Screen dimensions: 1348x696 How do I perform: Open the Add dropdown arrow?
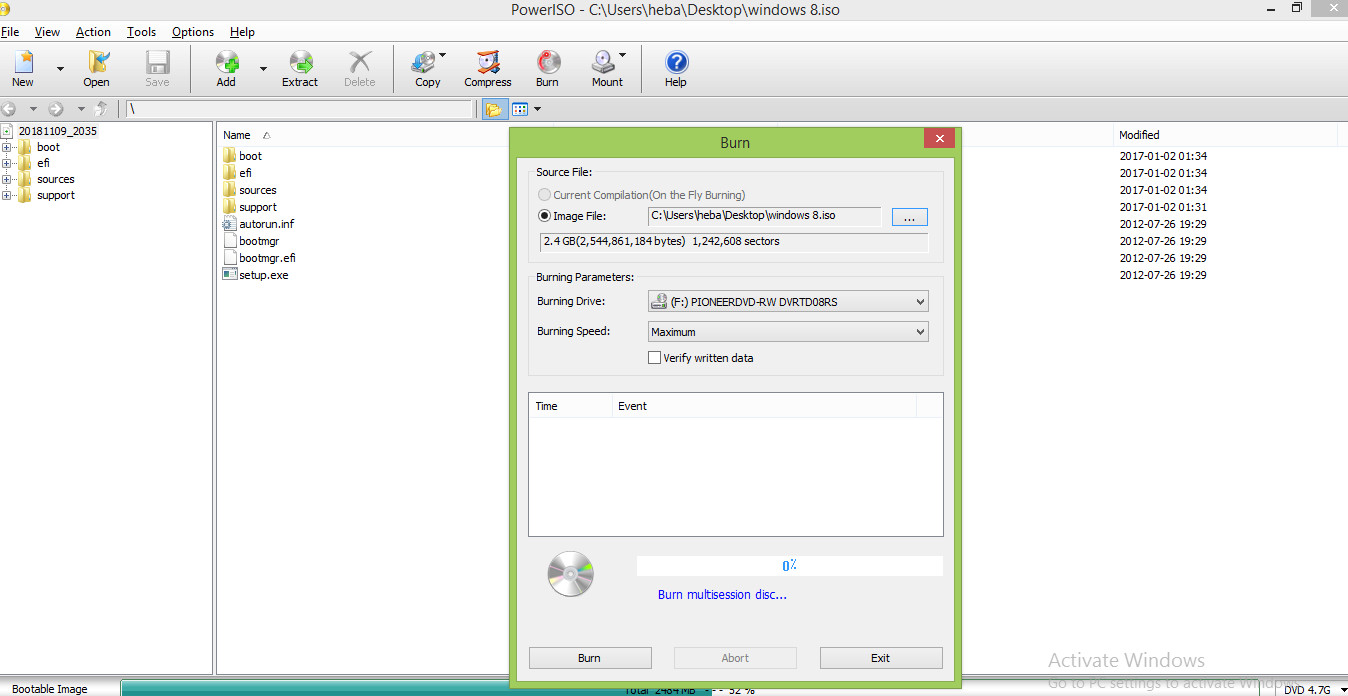[x=263, y=69]
